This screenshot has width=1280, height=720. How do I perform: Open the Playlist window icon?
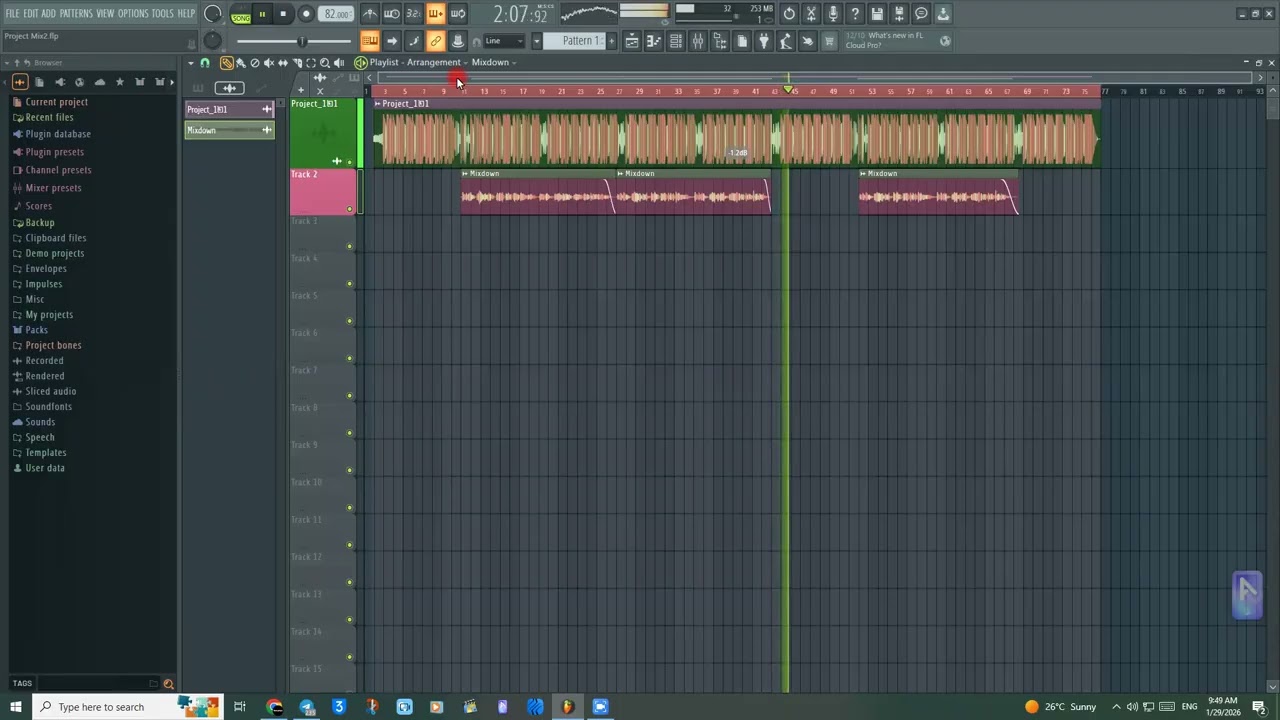click(x=632, y=41)
